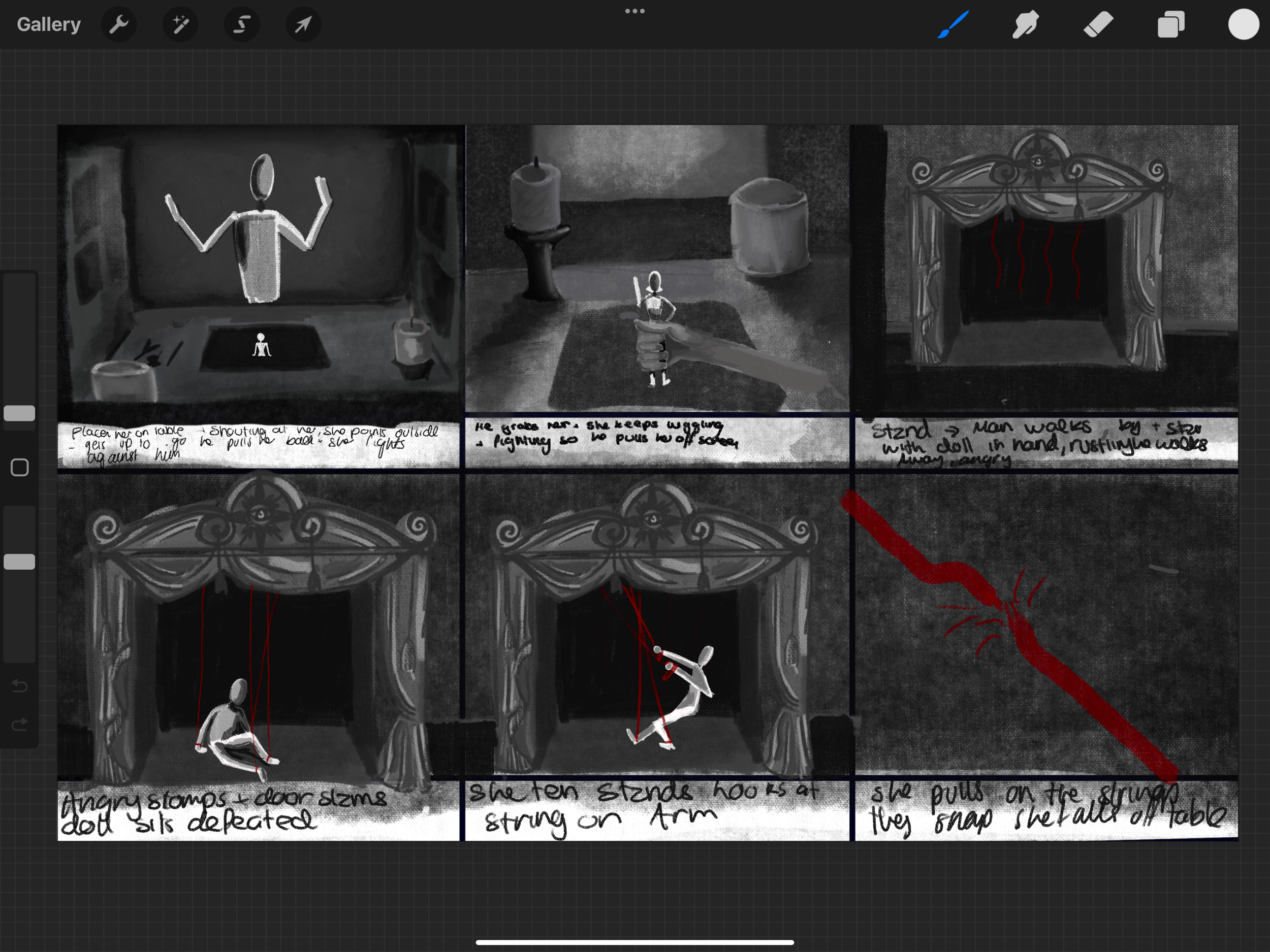Screen dimensions: 1270x952
Task: Activate the Transform arrow tool
Action: click(x=303, y=25)
